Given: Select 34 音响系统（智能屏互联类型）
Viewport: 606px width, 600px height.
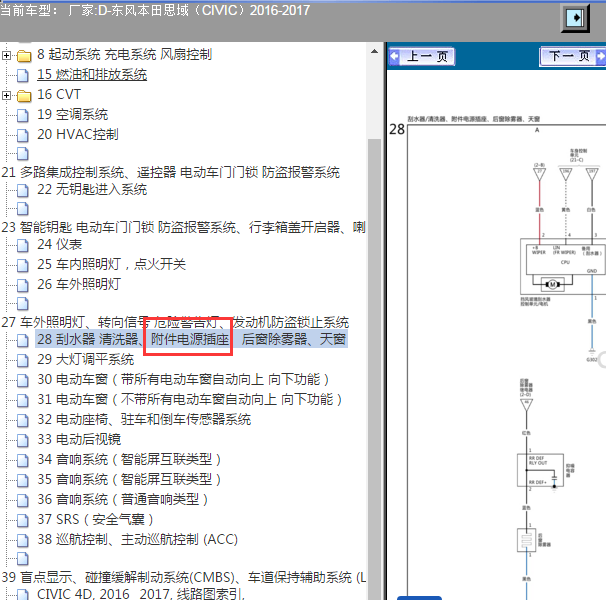Looking at the screenshot, I should [x=130, y=460].
